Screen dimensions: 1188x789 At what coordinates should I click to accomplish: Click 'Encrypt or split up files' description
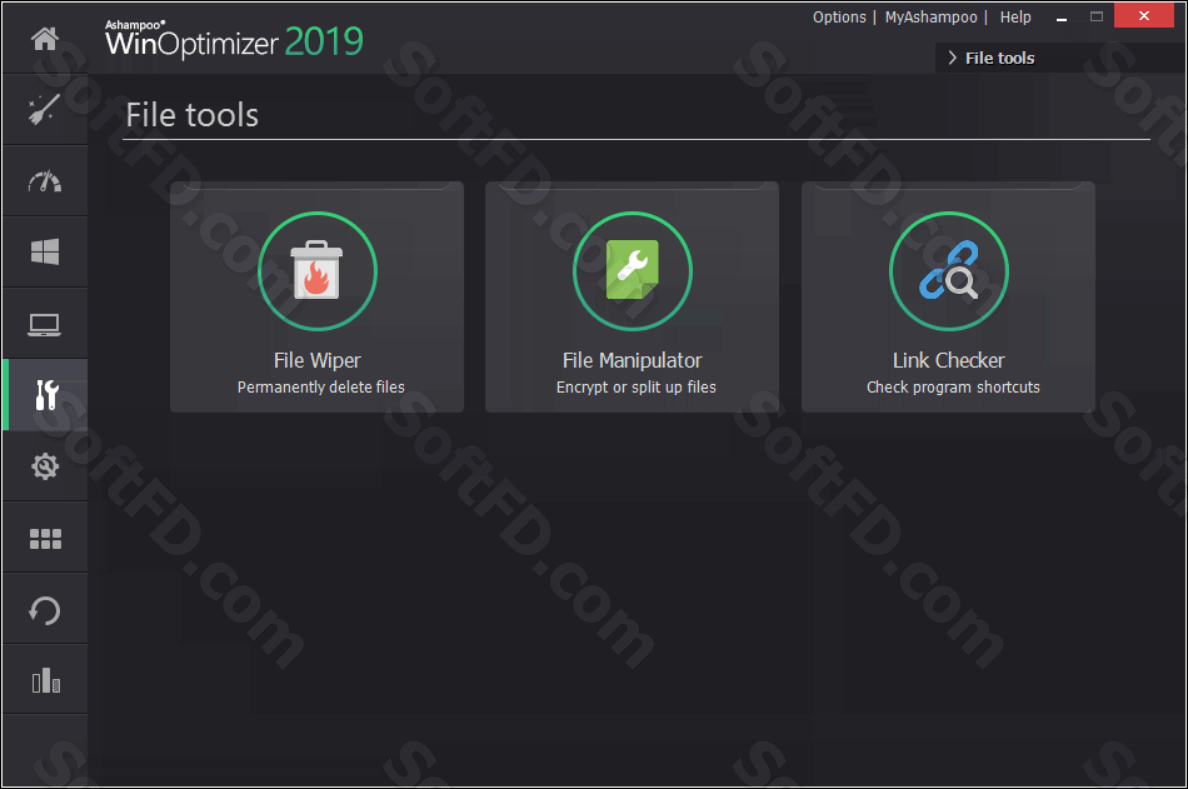pyautogui.click(x=636, y=387)
